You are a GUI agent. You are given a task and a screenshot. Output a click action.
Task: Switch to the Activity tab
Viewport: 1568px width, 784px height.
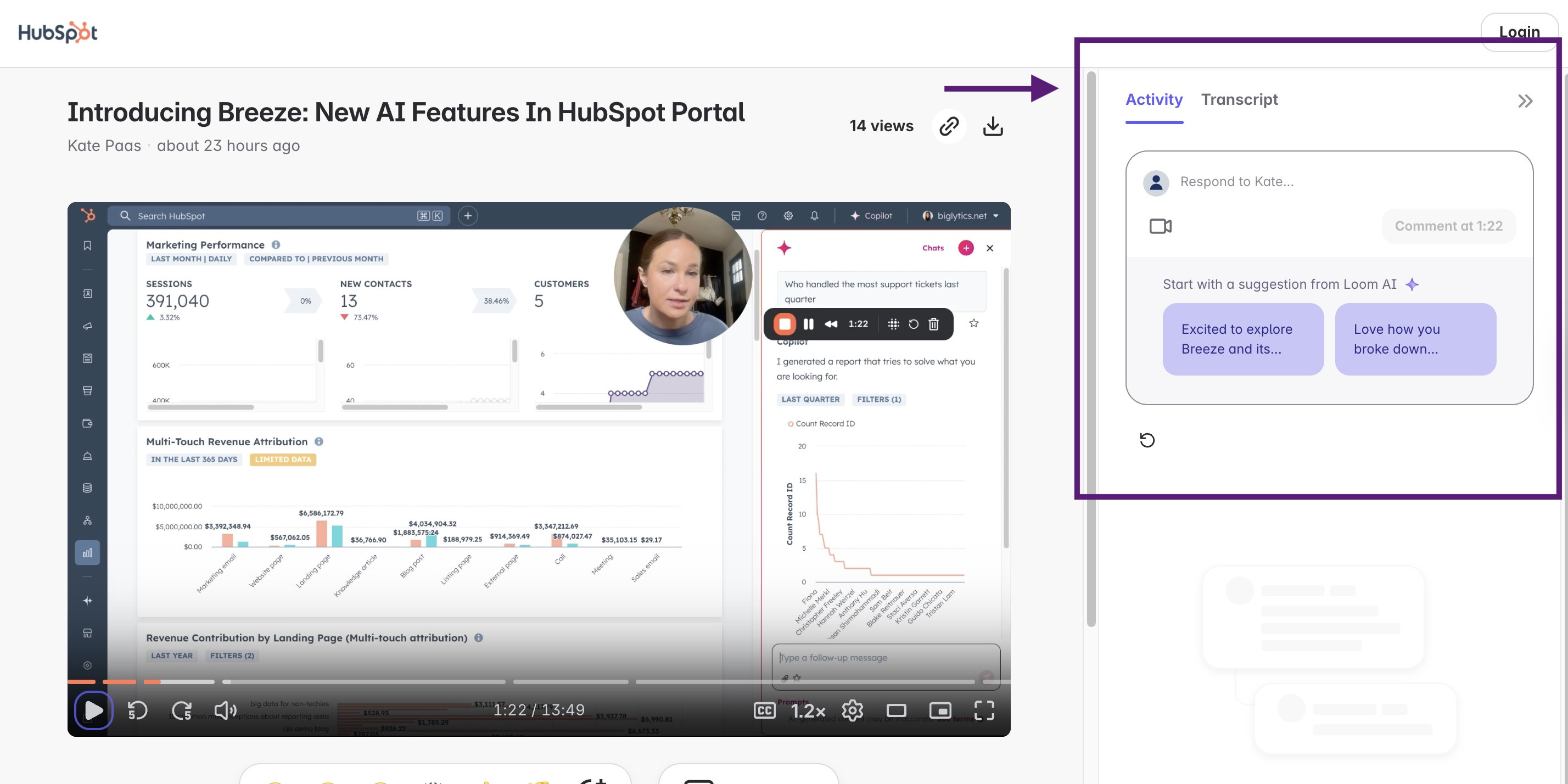pyautogui.click(x=1153, y=99)
